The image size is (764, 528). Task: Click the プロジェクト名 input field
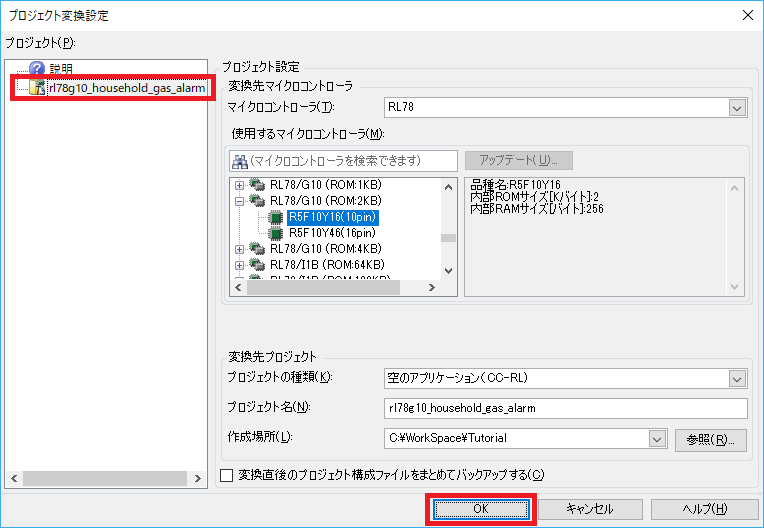(566, 408)
